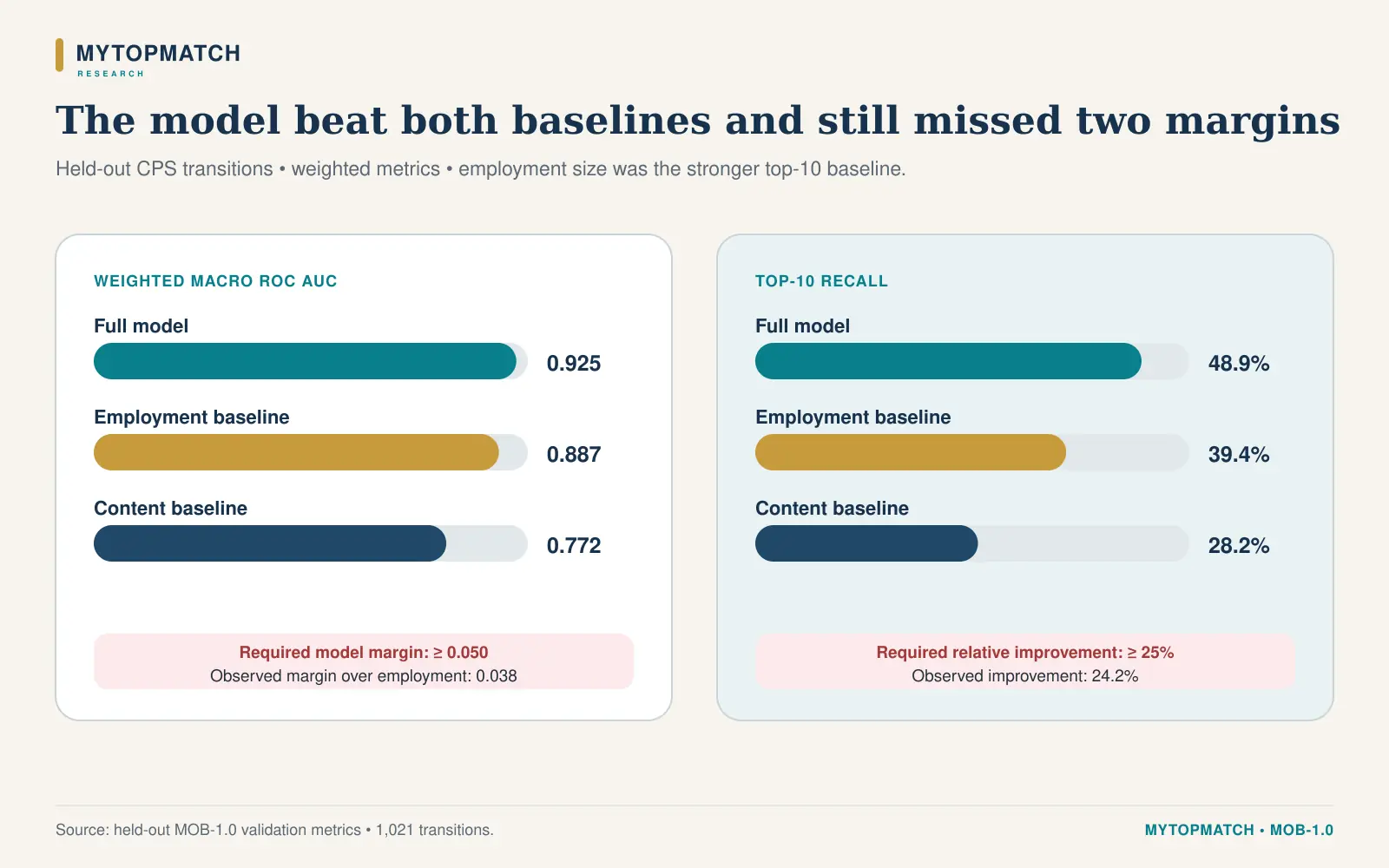Click the Required model margin callout
1389x868 pixels.
(x=364, y=661)
